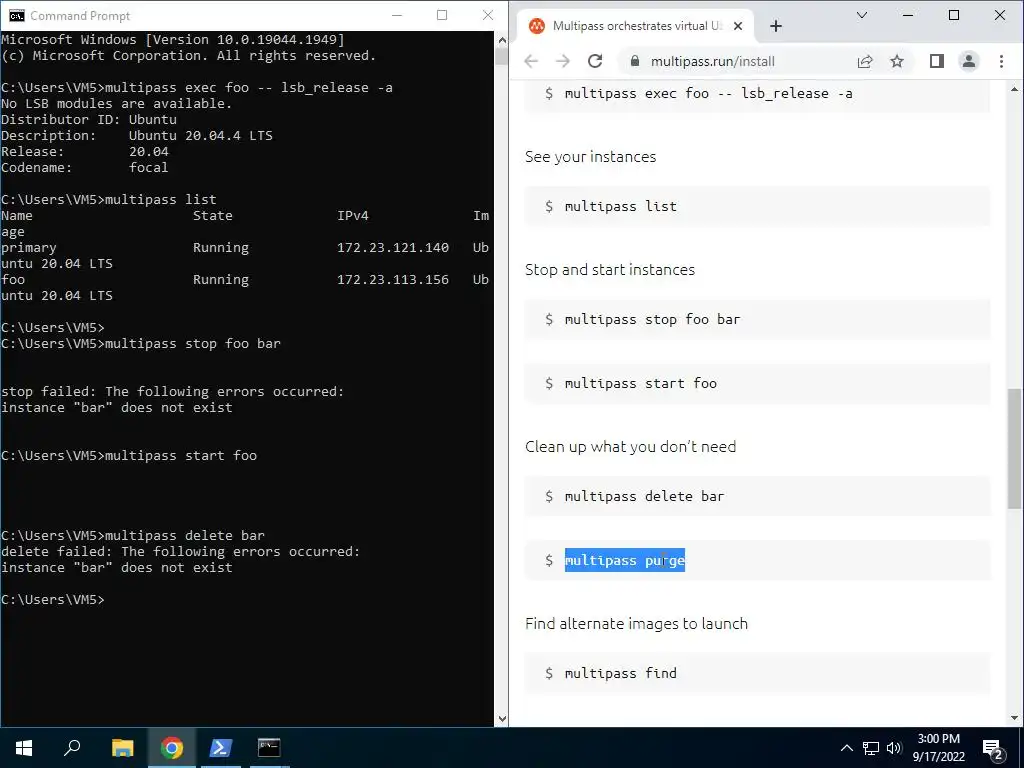Click IP 172.23.121.140 in Command Prompt

[x=392, y=248]
